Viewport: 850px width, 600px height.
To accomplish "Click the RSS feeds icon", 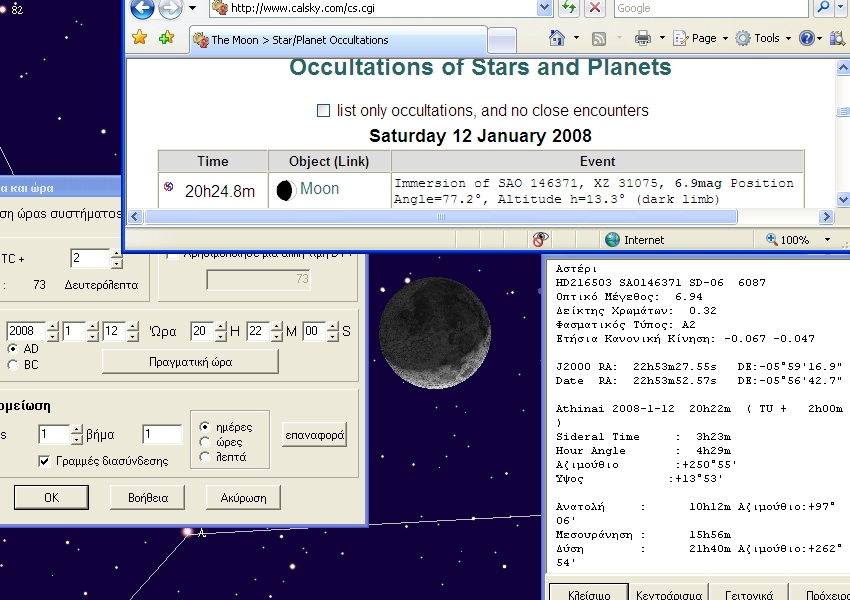I will click(598, 38).
